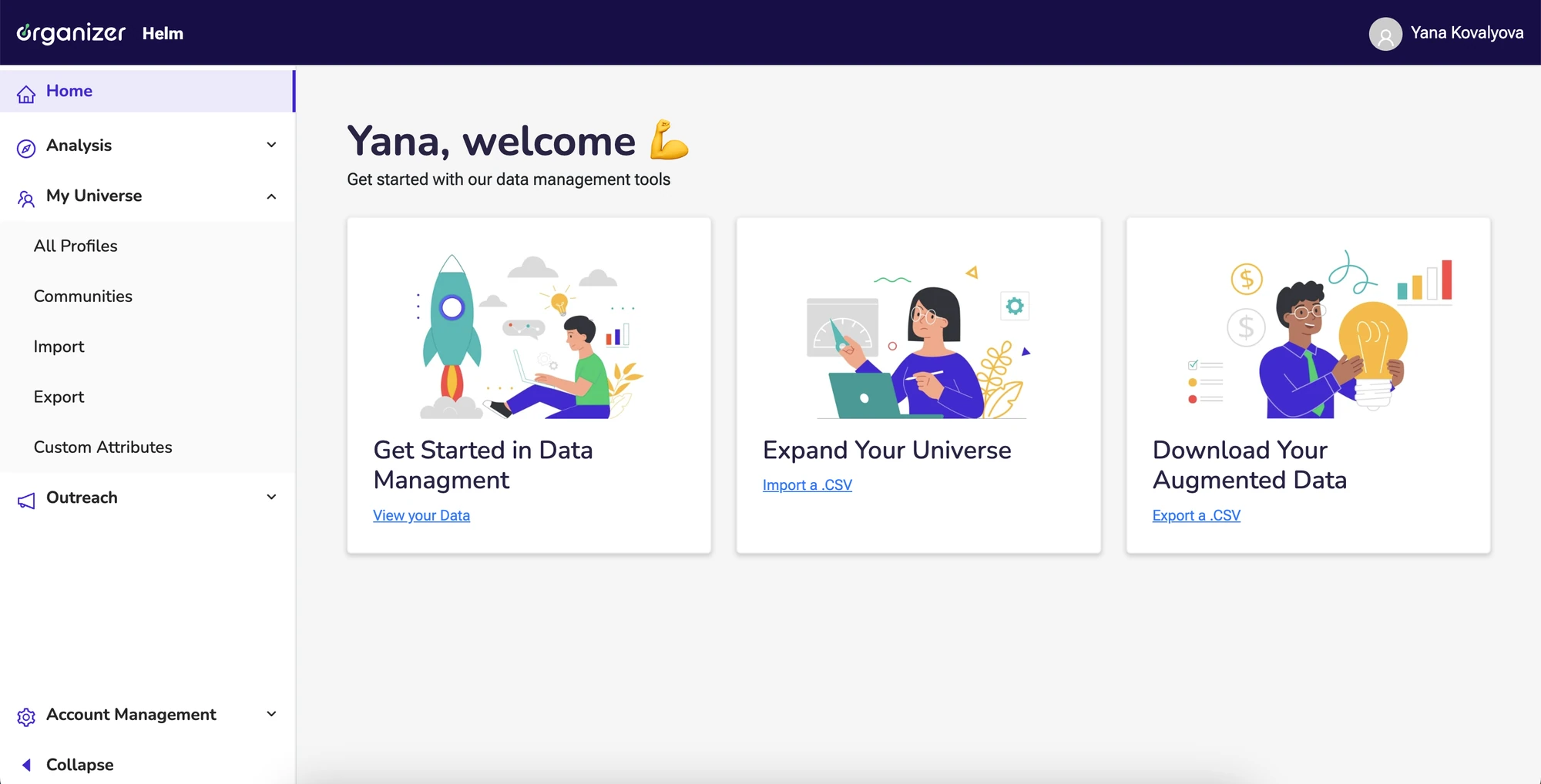Open the Home menu item
Viewport: 1541px width, 784px height.
pyautogui.click(x=147, y=91)
